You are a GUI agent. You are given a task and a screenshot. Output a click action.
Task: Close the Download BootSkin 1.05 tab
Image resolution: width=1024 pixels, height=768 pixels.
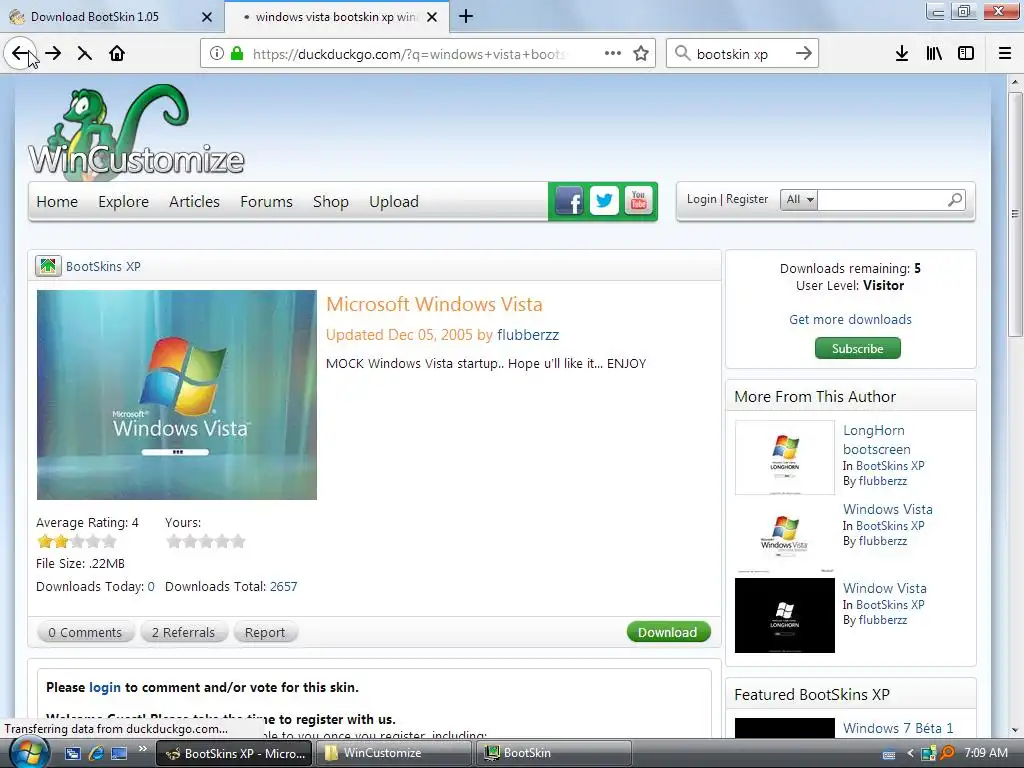(x=207, y=17)
